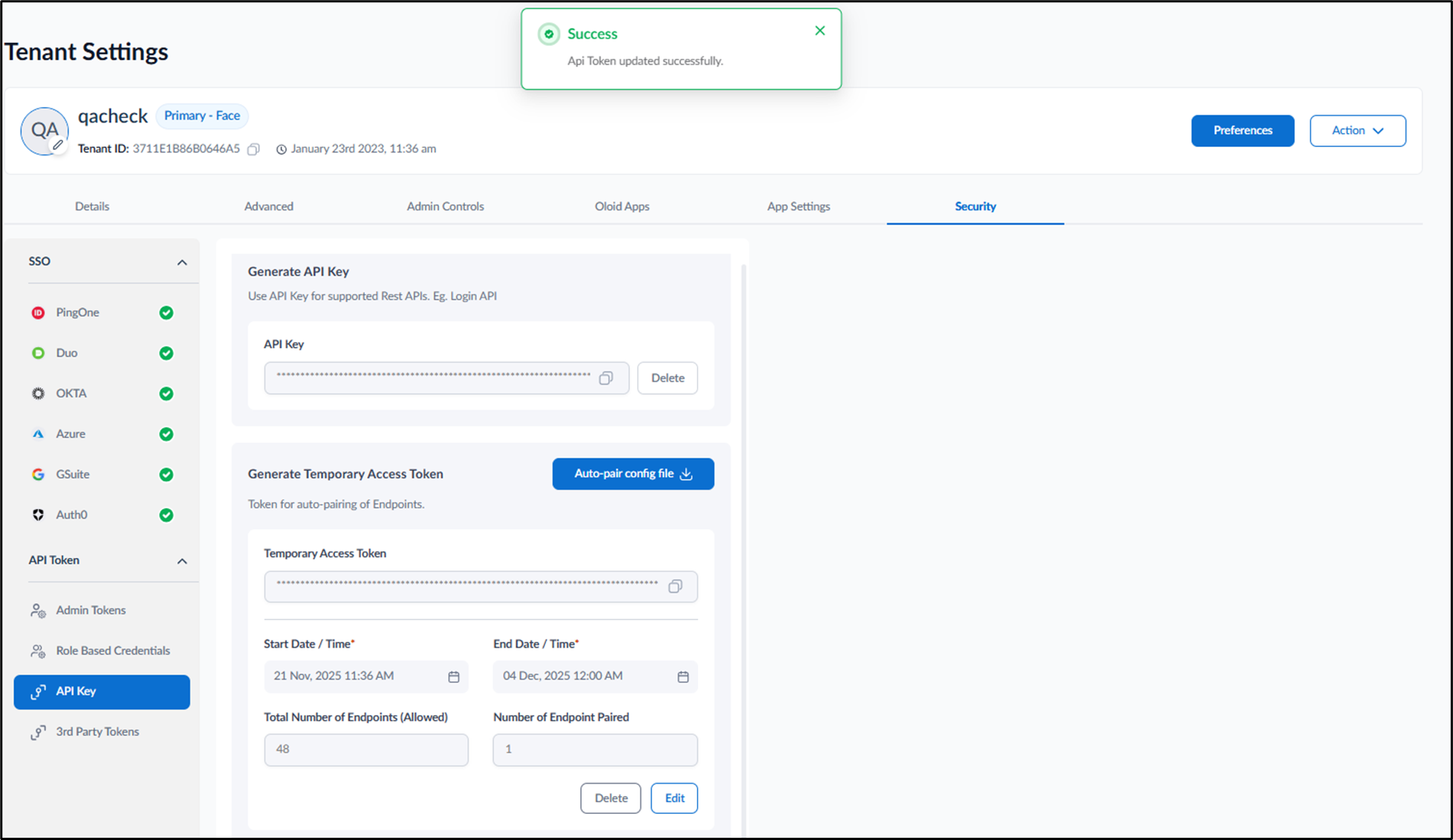Select API Key in sidebar
The height and width of the screenshot is (840, 1453).
pyautogui.click(x=102, y=692)
